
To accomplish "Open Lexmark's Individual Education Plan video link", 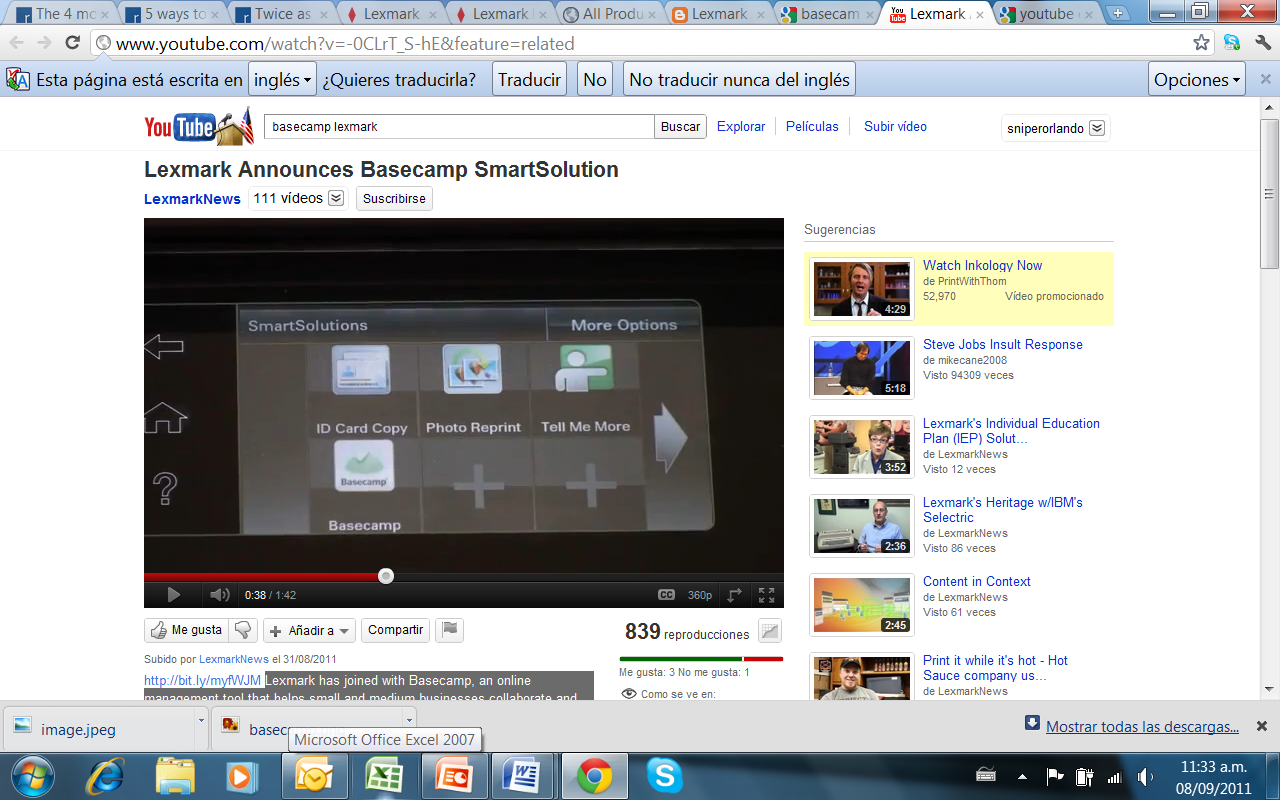I will pyautogui.click(x=1011, y=431).
